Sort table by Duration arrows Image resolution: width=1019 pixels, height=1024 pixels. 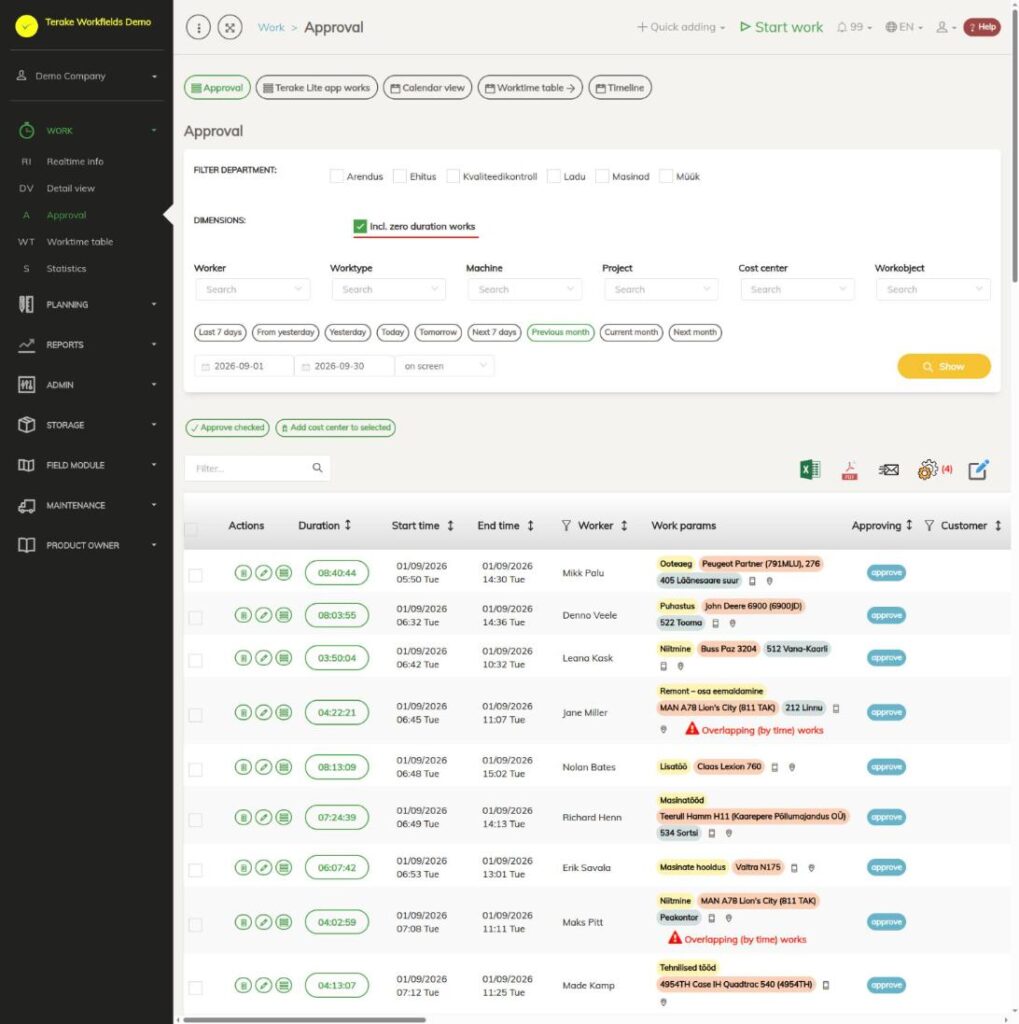(348, 525)
